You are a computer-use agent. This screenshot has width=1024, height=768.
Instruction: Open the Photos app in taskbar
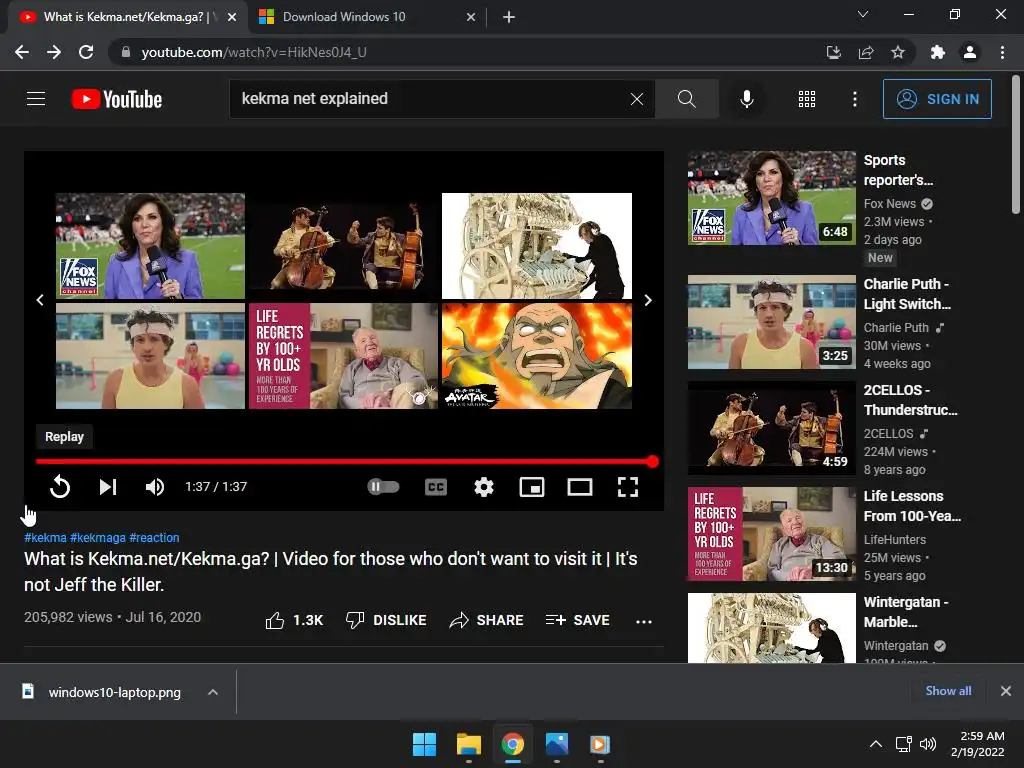coord(556,744)
